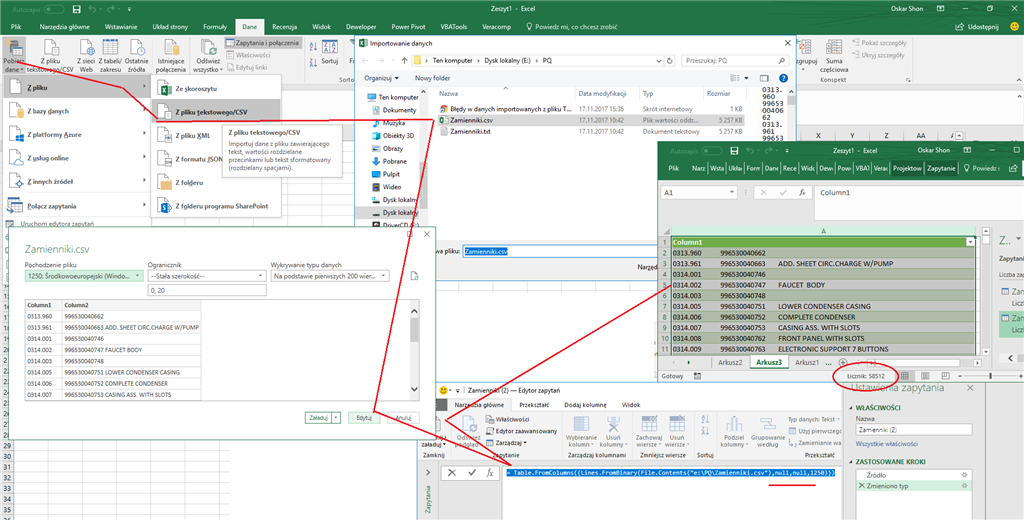Image resolution: width=1024 pixels, height=520 pixels.
Task: Open the Formuły ribbon tab
Action: [215, 27]
